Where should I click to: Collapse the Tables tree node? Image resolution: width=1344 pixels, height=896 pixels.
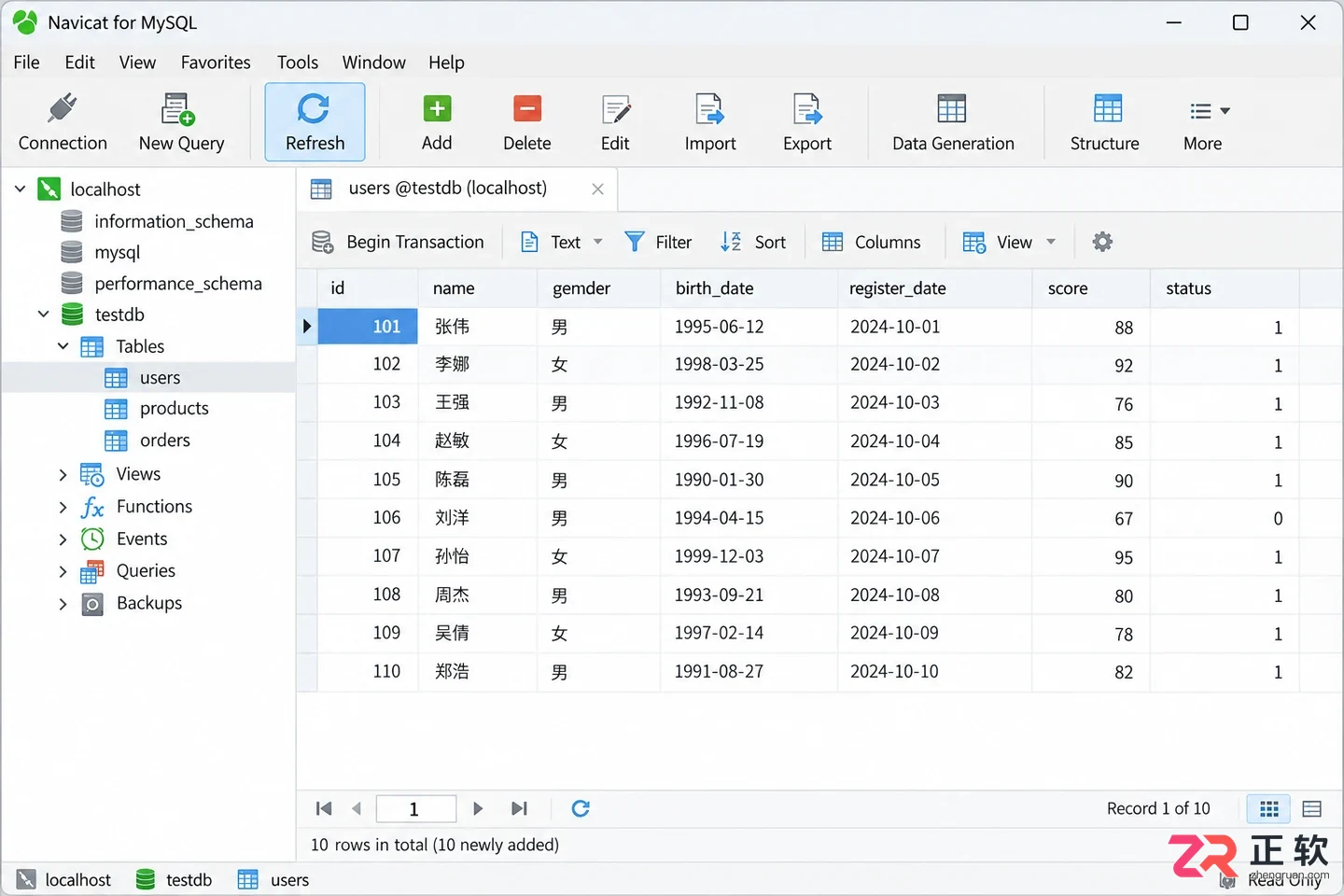pyautogui.click(x=63, y=346)
